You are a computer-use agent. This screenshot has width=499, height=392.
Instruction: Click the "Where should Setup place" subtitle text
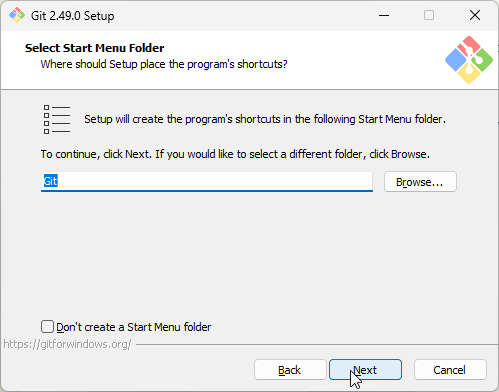point(164,64)
